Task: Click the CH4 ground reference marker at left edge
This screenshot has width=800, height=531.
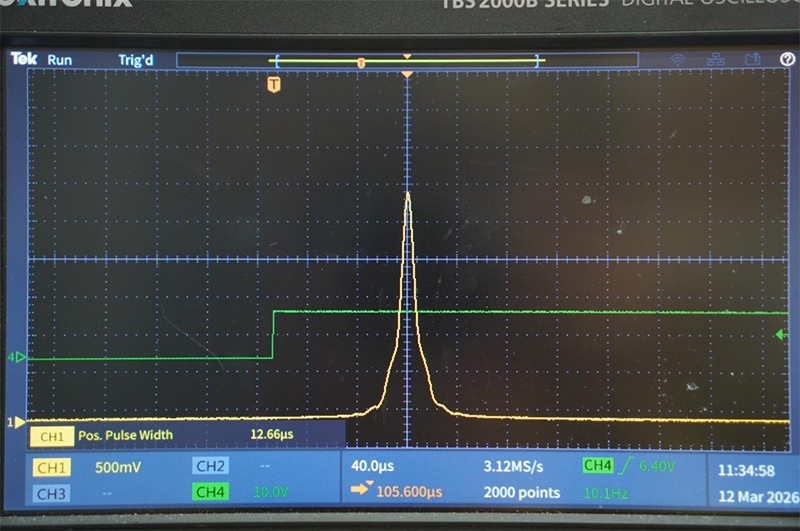Action: pyautogui.click(x=19, y=357)
